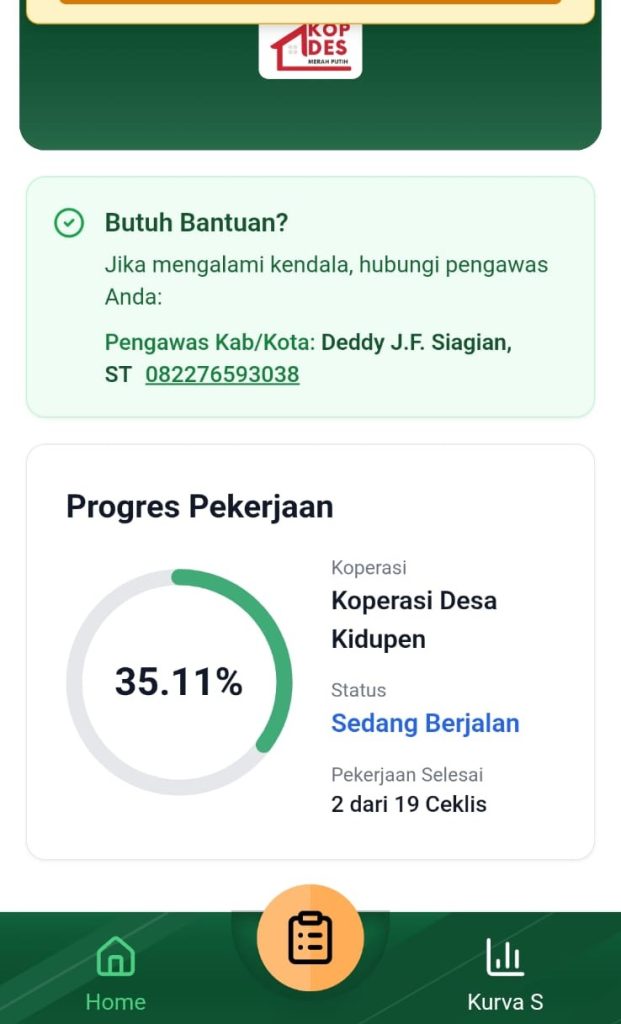Click the 35.11% progress value

tap(179, 682)
